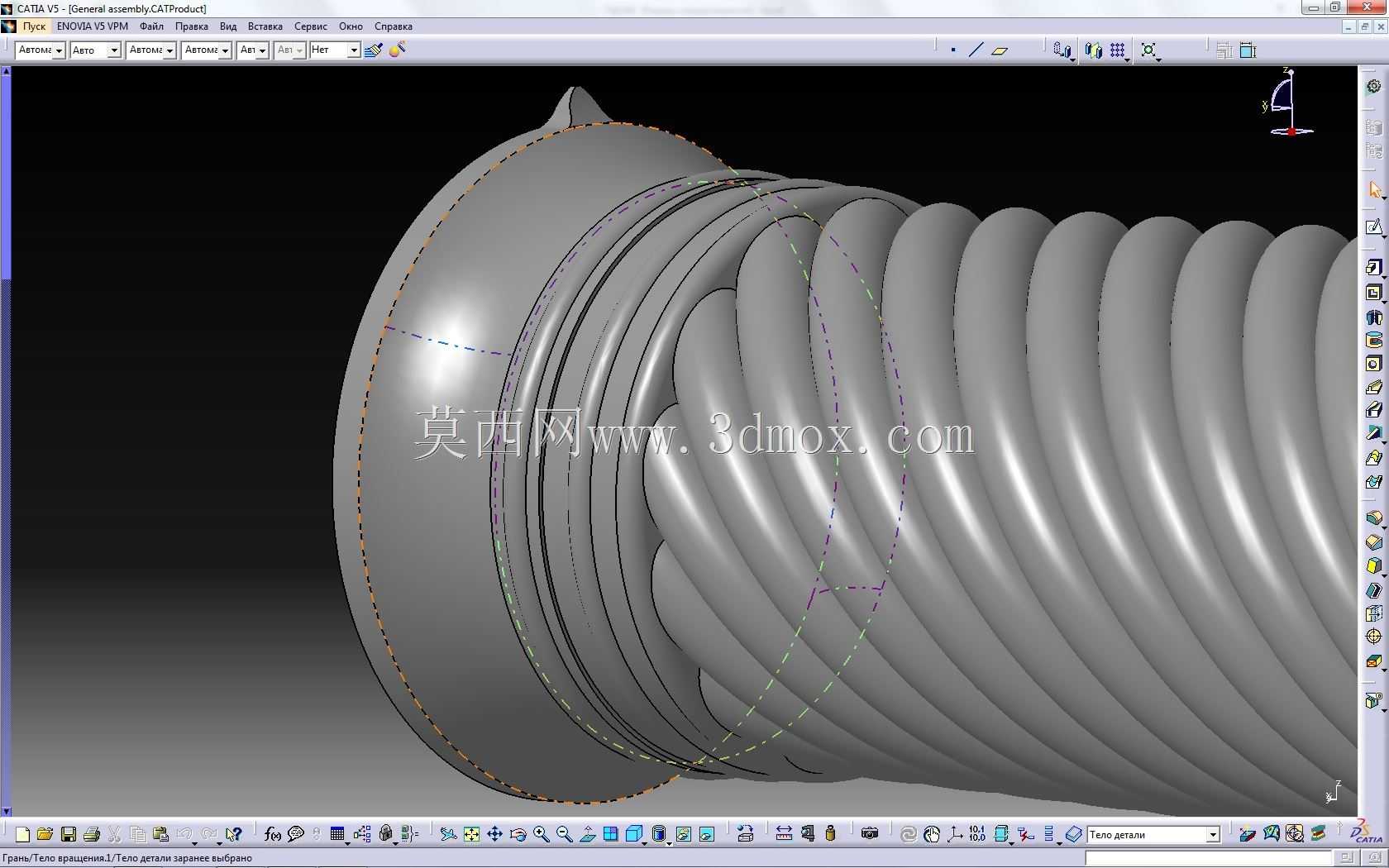Click the Pad tool in right toolbar
The height and width of the screenshot is (868, 1389).
point(1373,268)
